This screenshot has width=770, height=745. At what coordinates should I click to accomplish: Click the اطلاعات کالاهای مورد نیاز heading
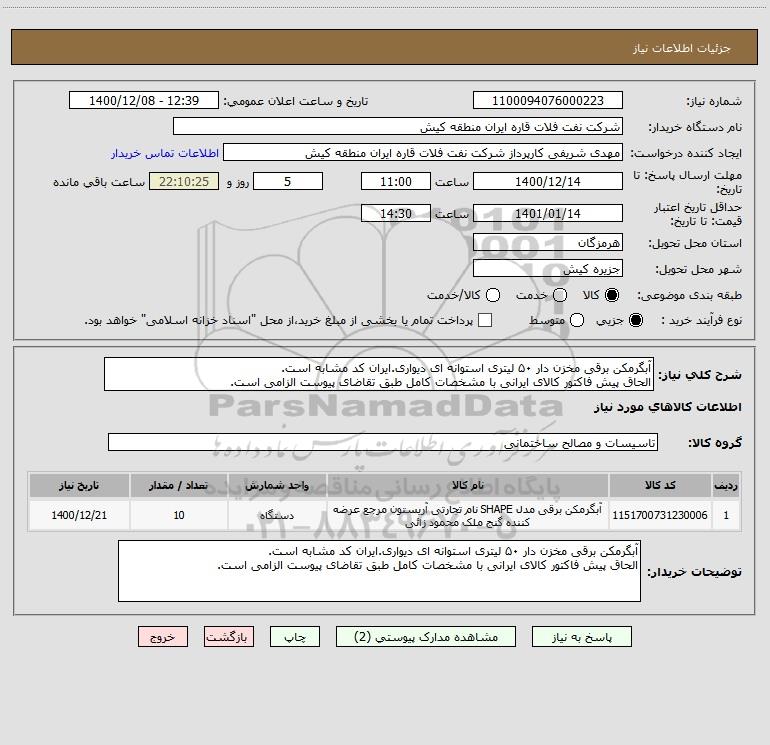pos(668,407)
